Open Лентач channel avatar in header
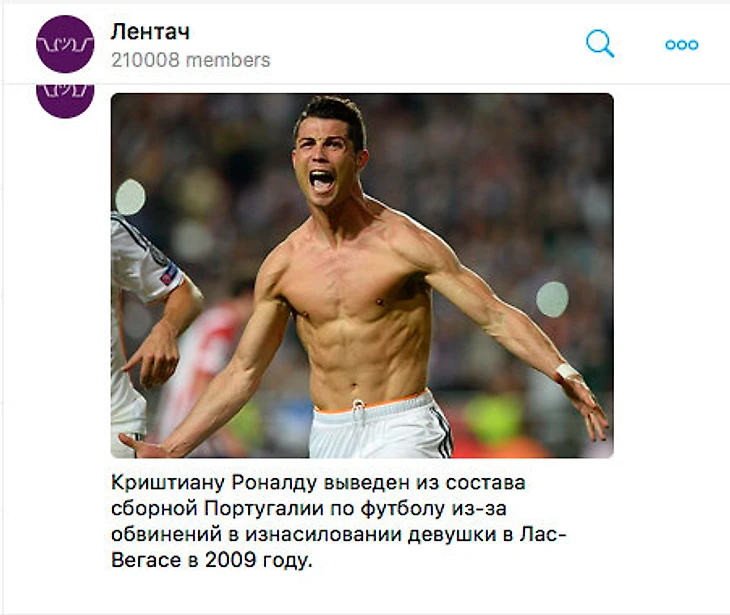This screenshot has height=615, width=730. pyautogui.click(x=65, y=44)
